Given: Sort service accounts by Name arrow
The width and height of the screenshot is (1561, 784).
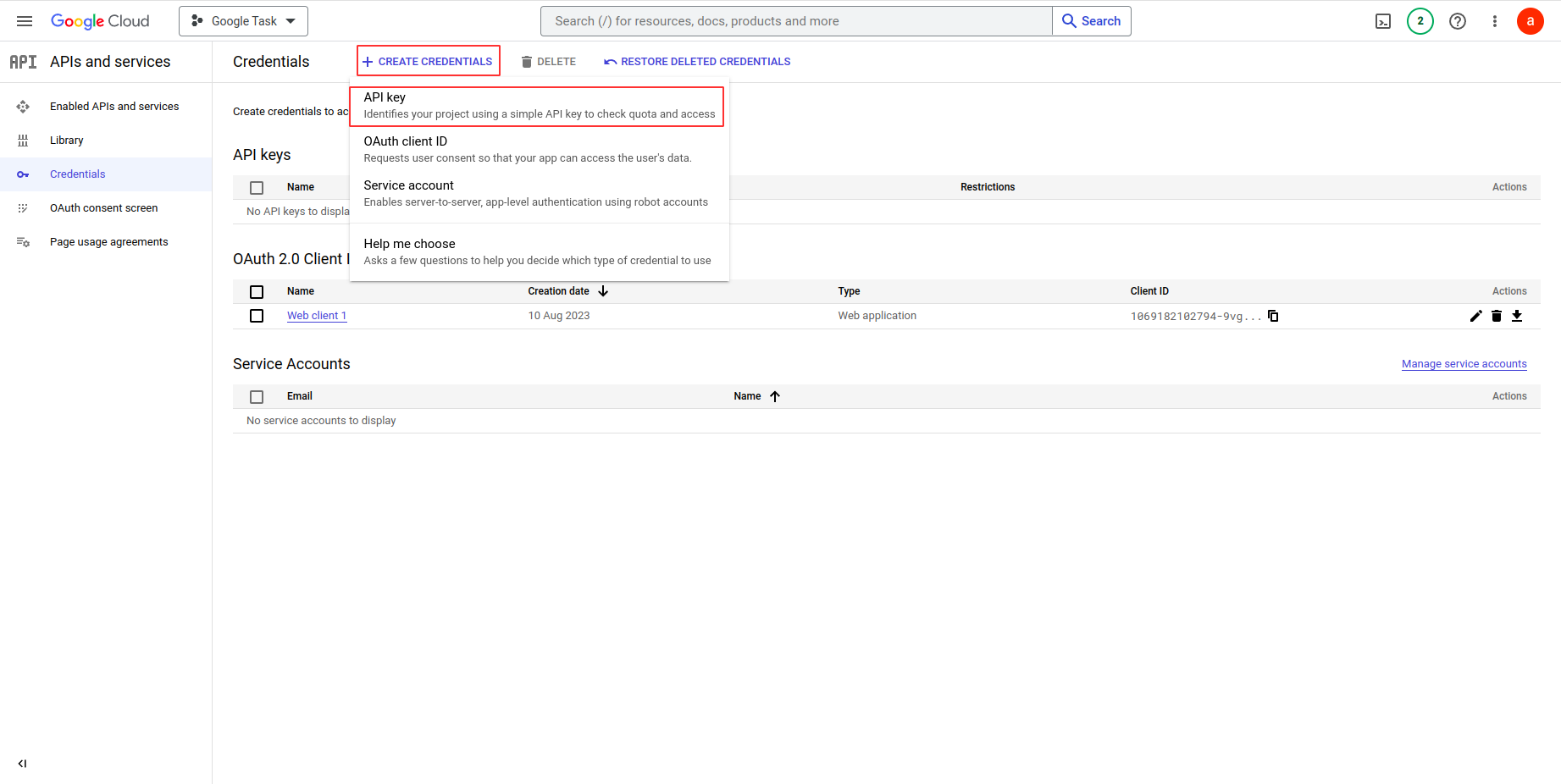Looking at the screenshot, I should (x=775, y=396).
